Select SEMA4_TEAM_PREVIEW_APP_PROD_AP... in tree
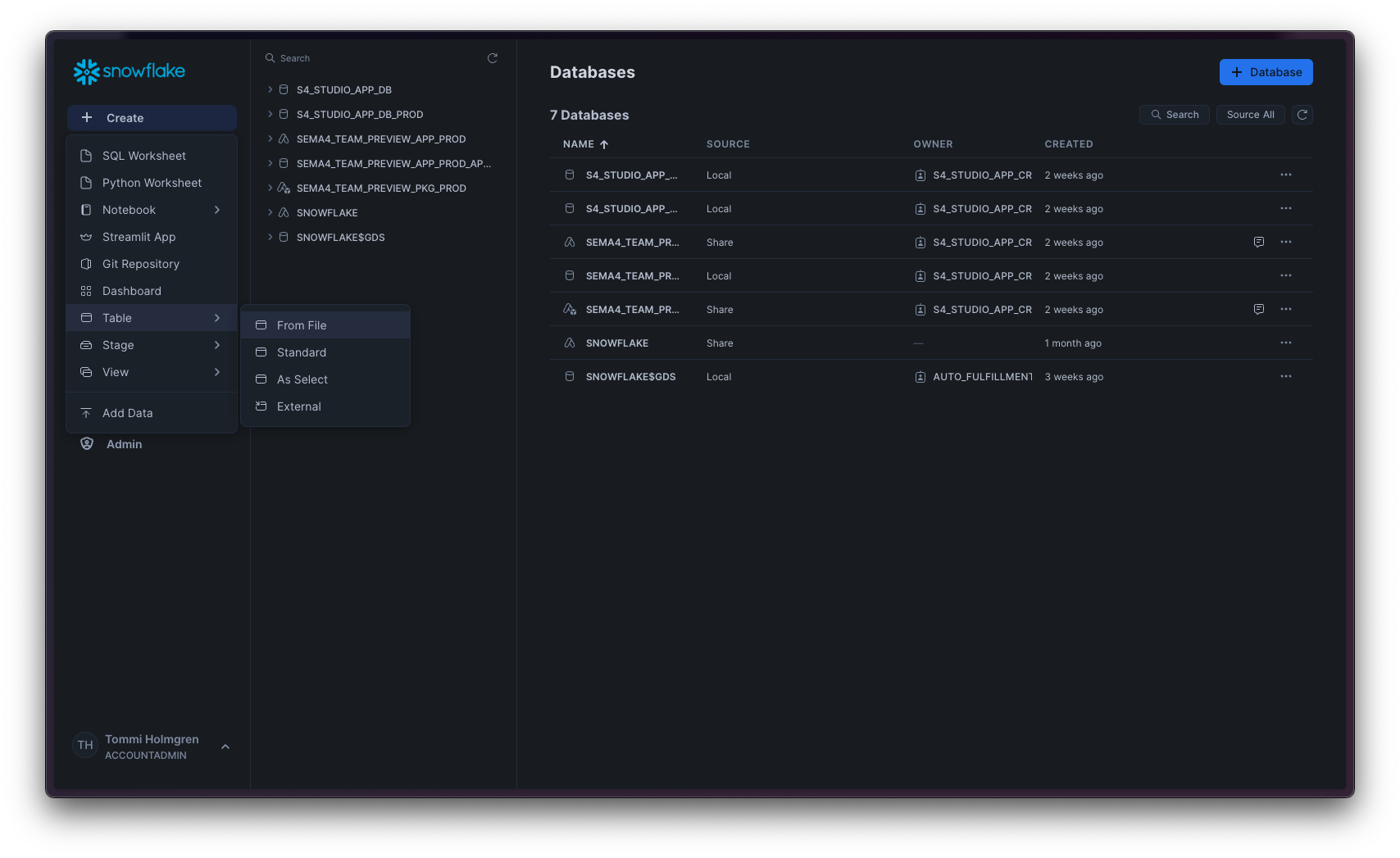 393,163
